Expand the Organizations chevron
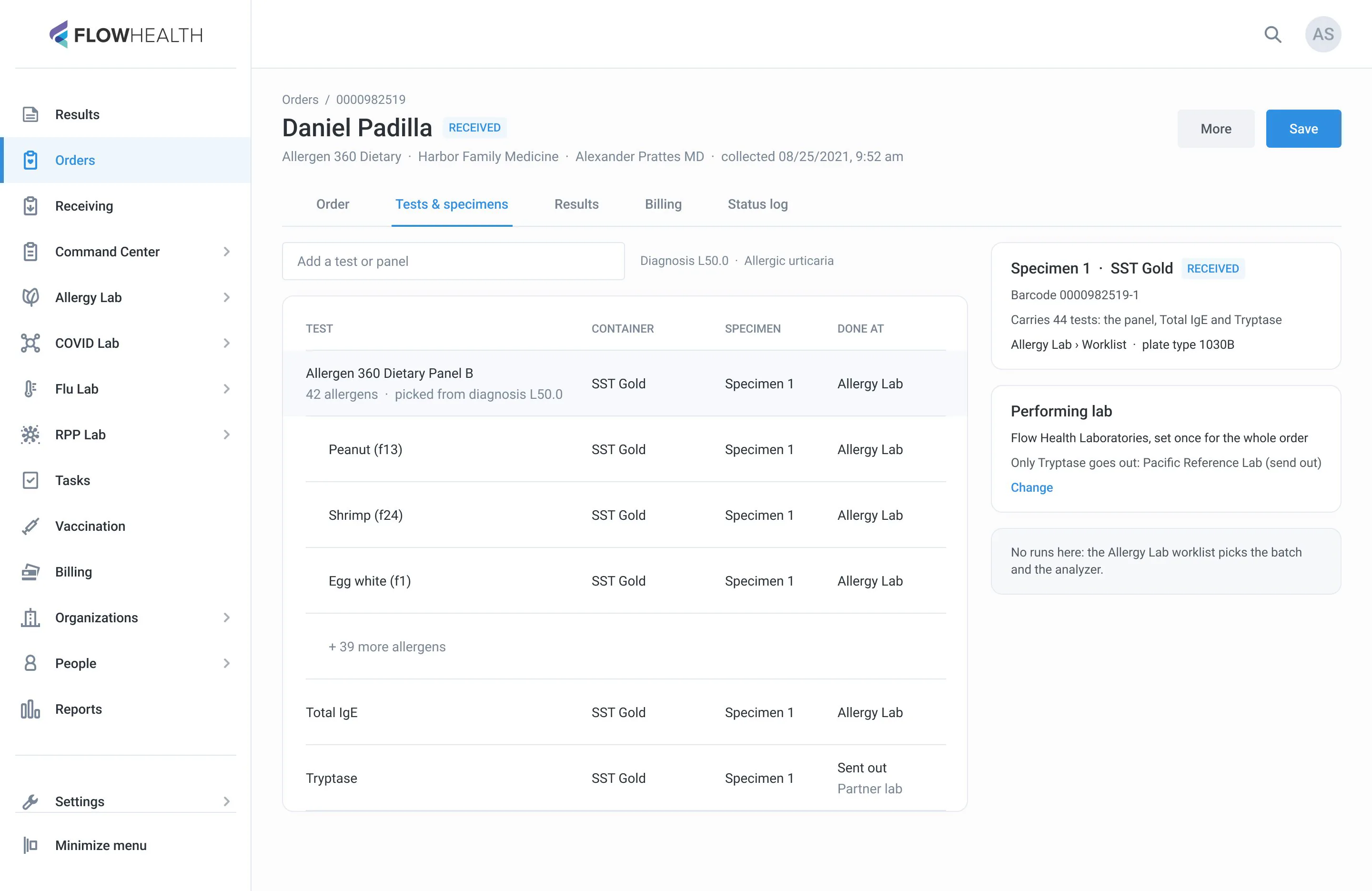This screenshot has width=1372, height=891. point(227,618)
